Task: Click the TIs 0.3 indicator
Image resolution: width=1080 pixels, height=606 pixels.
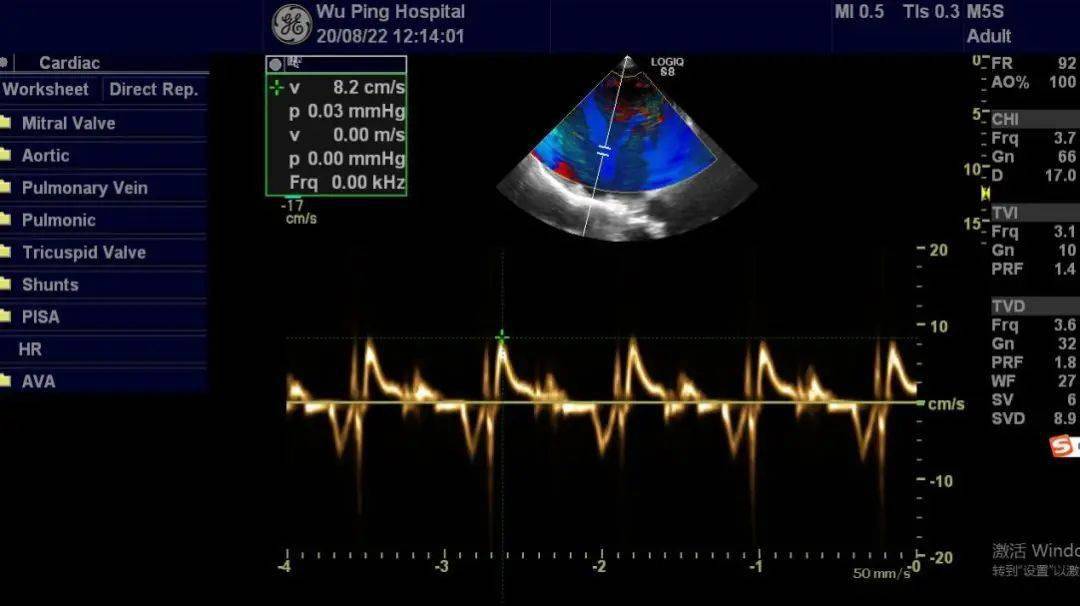Action: tap(931, 12)
